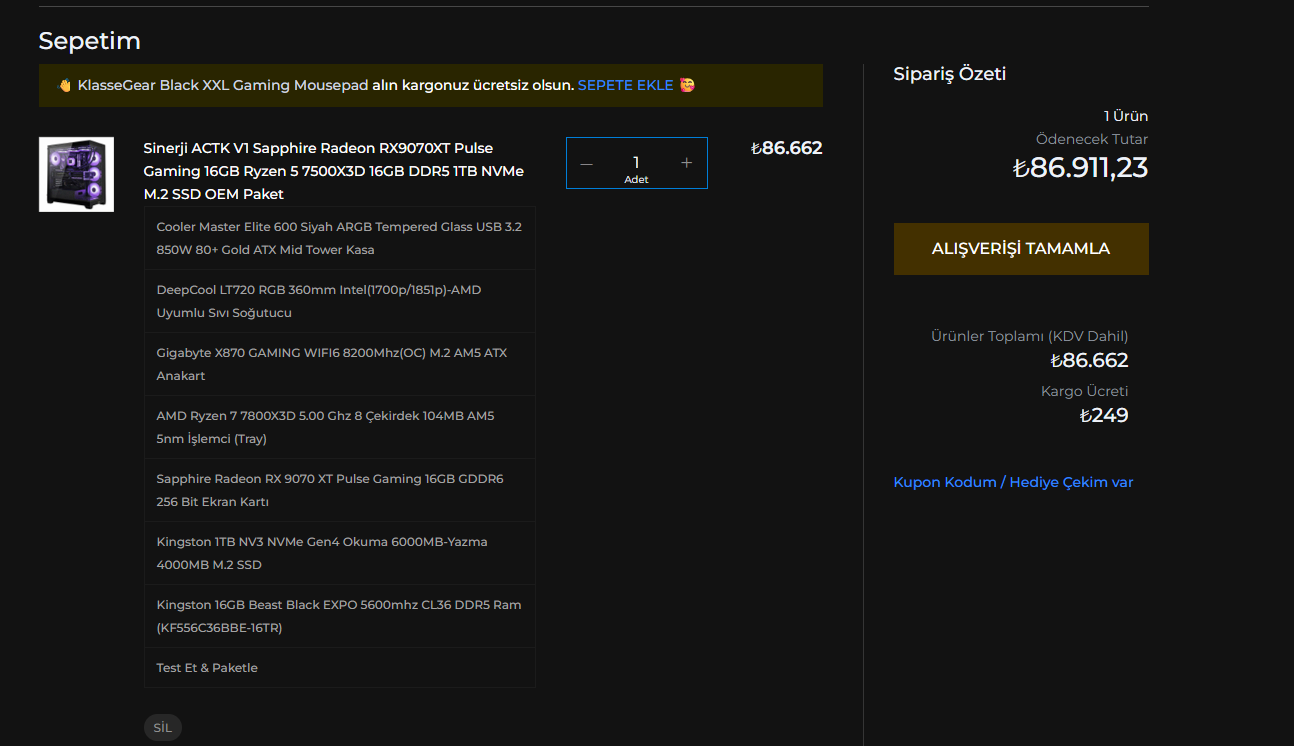Image resolution: width=1294 pixels, height=746 pixels.
Task: Click the KlasseGear Black XXL Gaming Mousepad text
Action: [x=223, y=85]
